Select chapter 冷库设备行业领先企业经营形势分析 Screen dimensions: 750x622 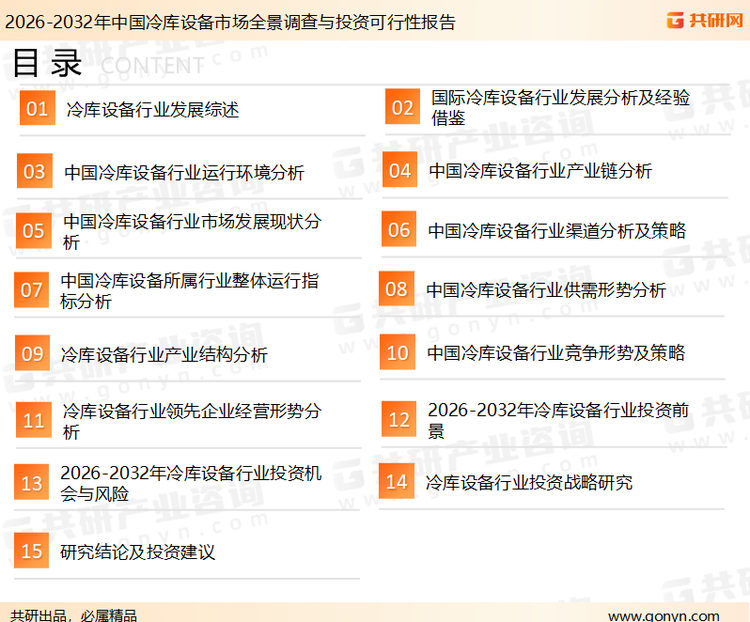tap(192, 421)
